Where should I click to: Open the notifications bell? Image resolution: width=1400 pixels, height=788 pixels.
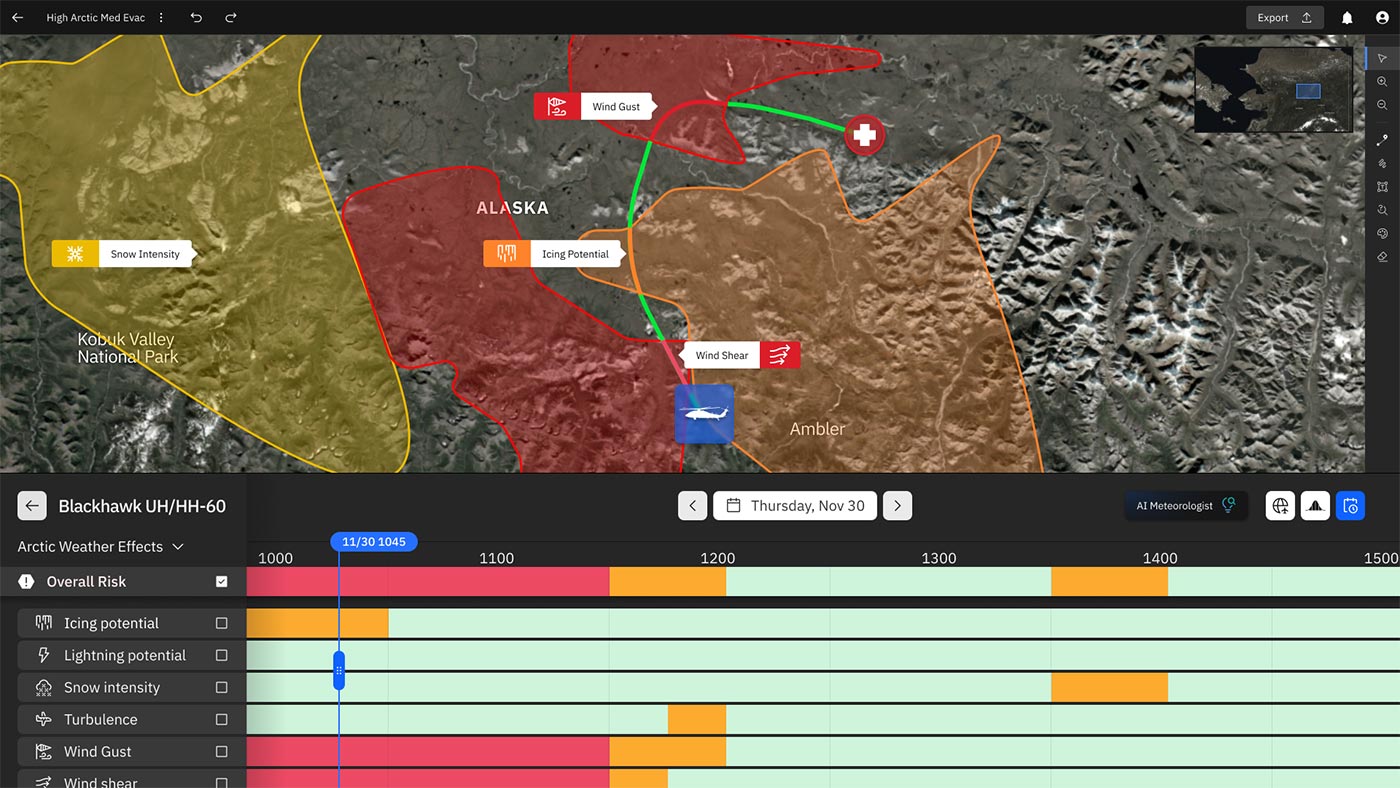coord(1347,18)
